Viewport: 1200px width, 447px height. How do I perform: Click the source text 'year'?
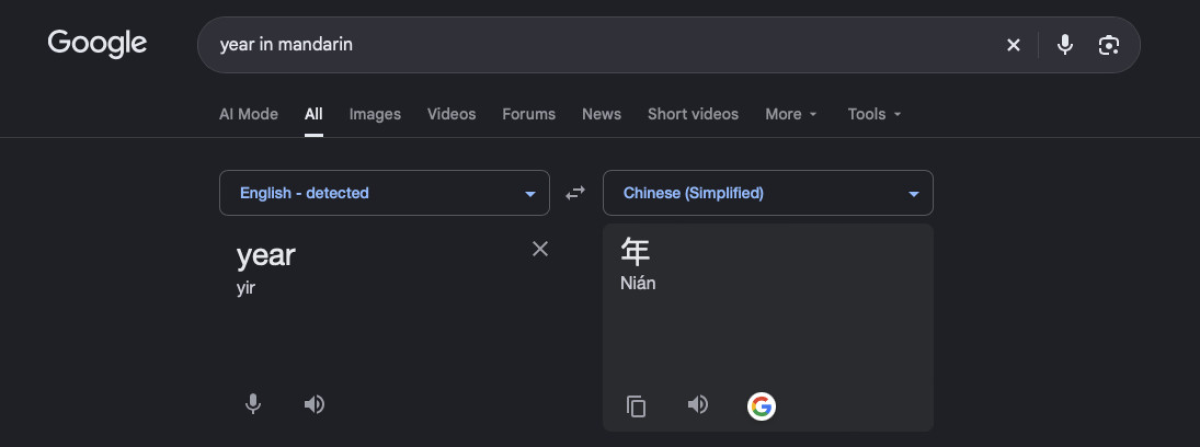[266, 255]
